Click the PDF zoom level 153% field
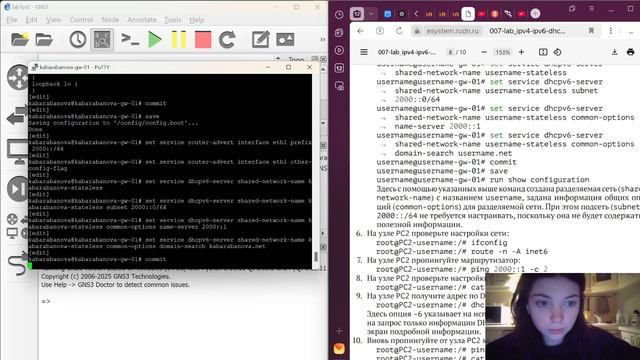This screenshot has height=360, width=640. click(x=502, y=52)
